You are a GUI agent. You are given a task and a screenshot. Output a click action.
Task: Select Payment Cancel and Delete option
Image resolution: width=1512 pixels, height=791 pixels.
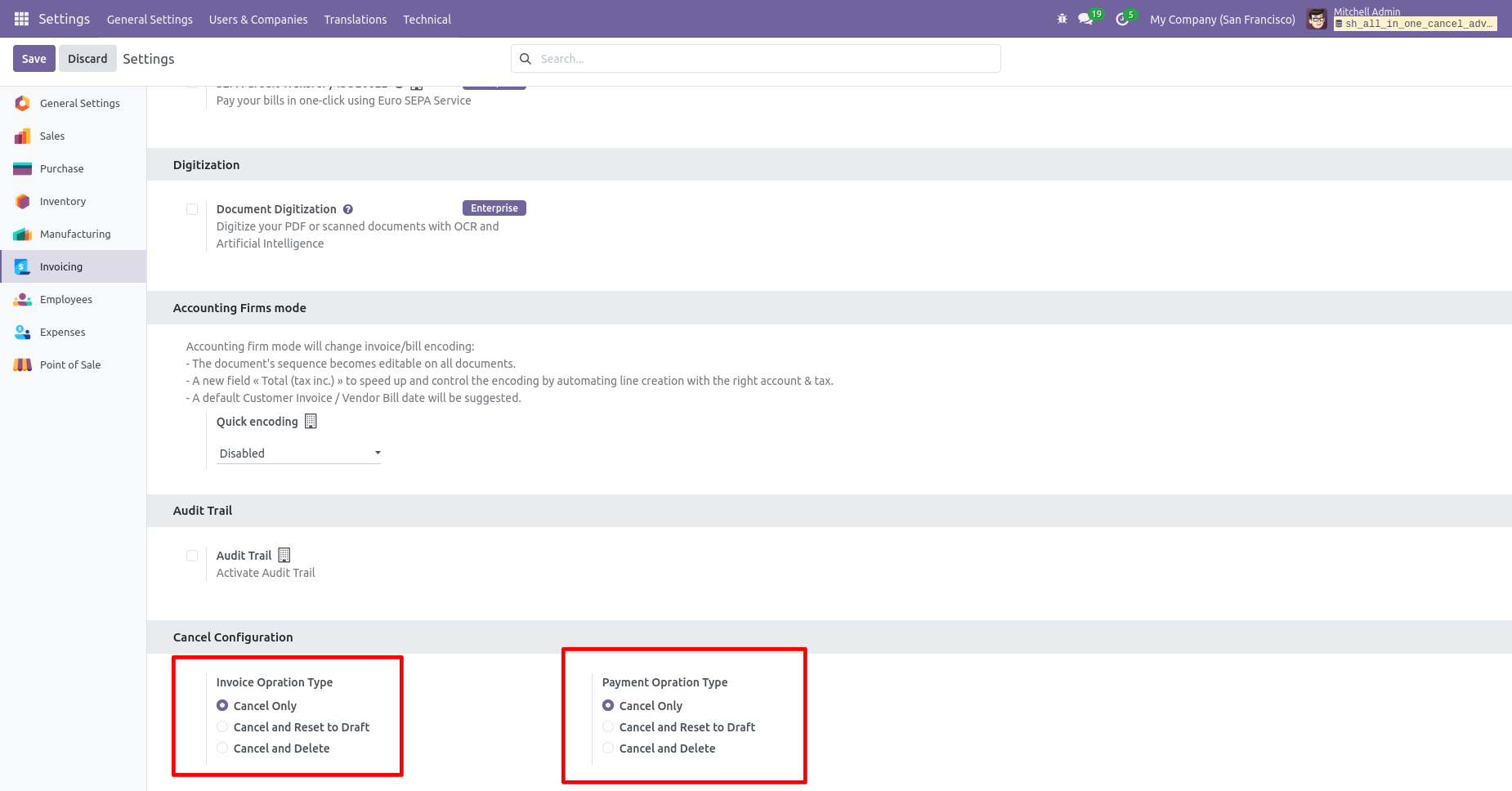(x=608, y=748)
